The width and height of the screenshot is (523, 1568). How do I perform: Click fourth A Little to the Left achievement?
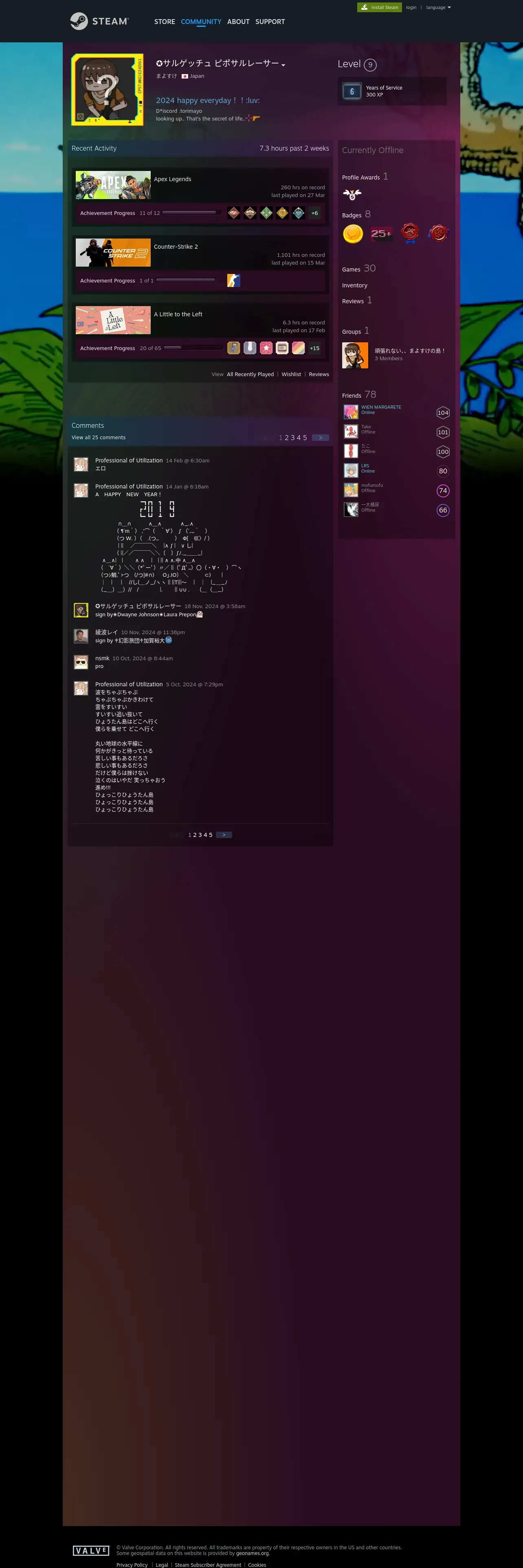tap(282, 348)
